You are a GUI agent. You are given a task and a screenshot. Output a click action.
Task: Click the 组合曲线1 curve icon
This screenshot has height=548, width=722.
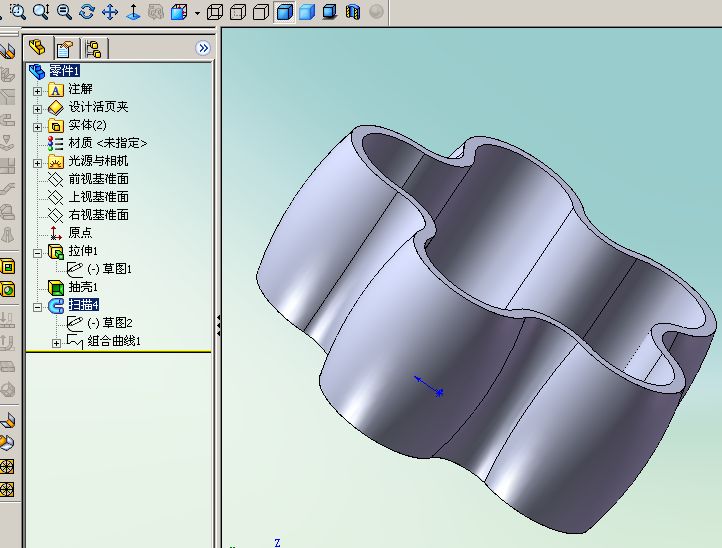pos(75,342)
